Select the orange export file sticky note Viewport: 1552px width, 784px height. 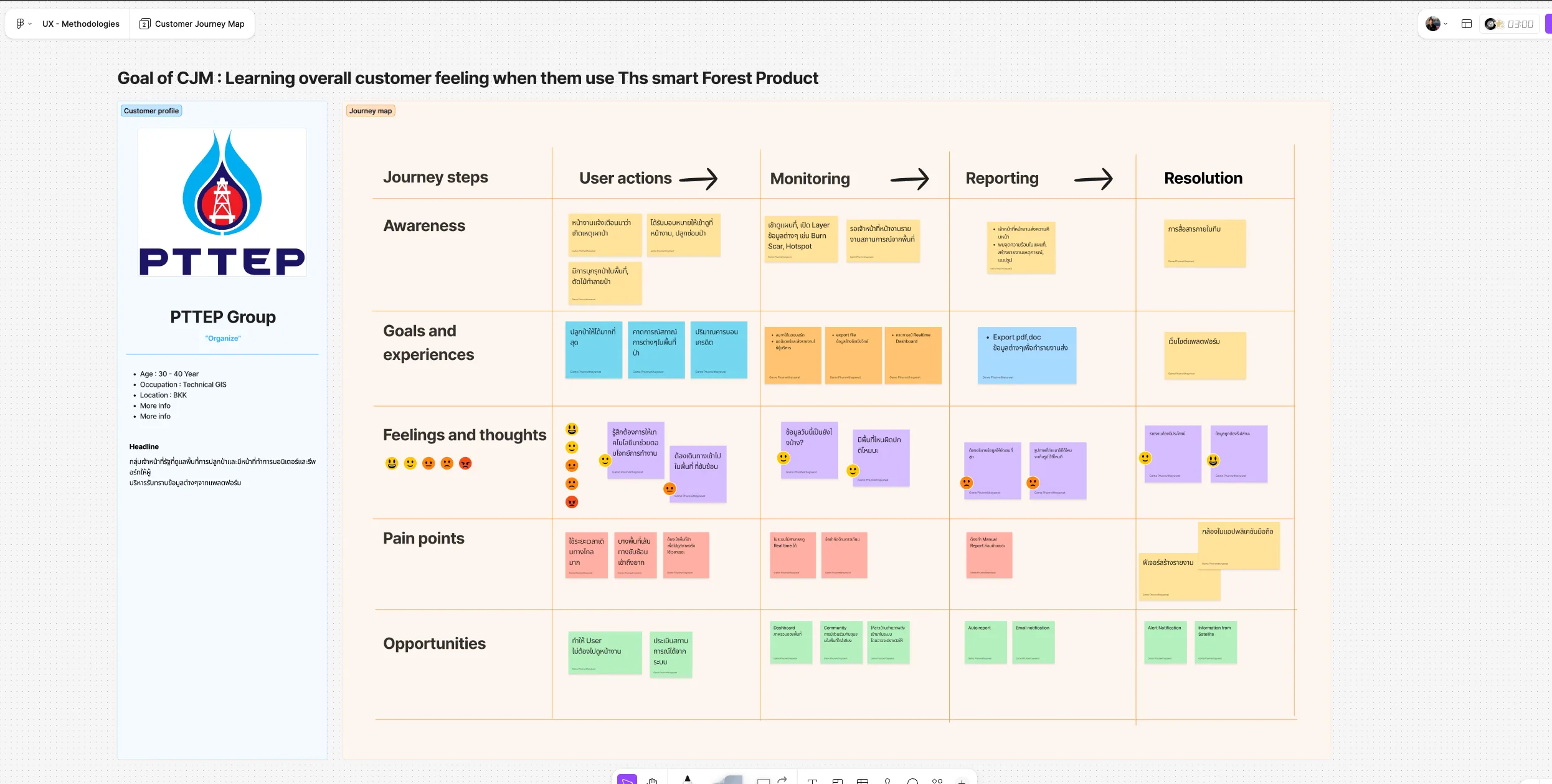coord(853,355)
